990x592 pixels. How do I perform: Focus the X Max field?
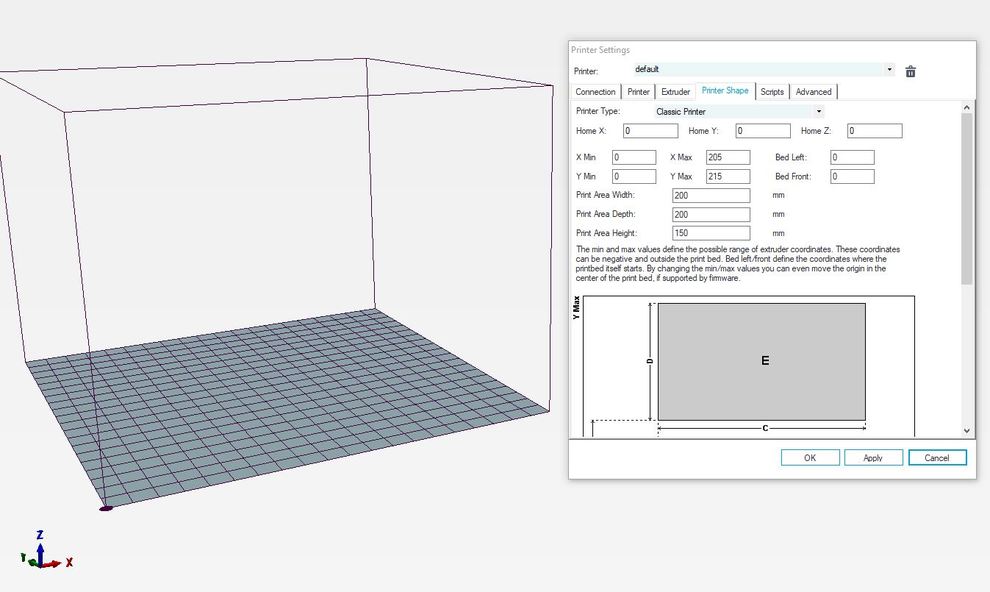[727, 158]
